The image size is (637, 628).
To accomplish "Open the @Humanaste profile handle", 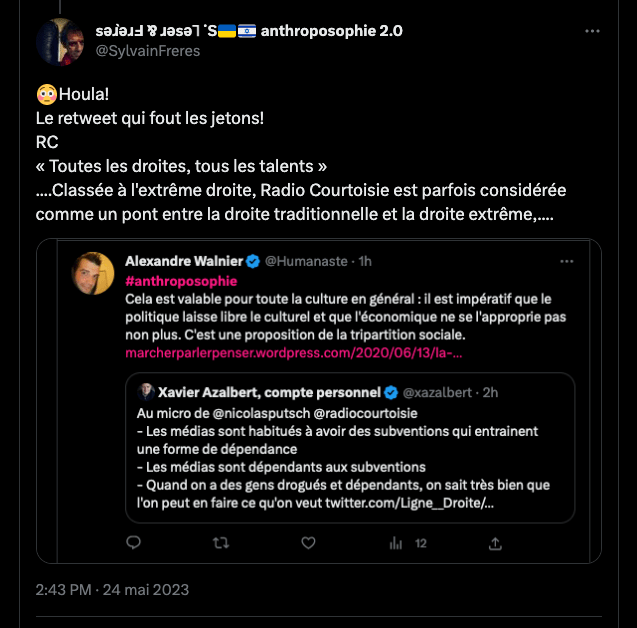I will 305,261.
